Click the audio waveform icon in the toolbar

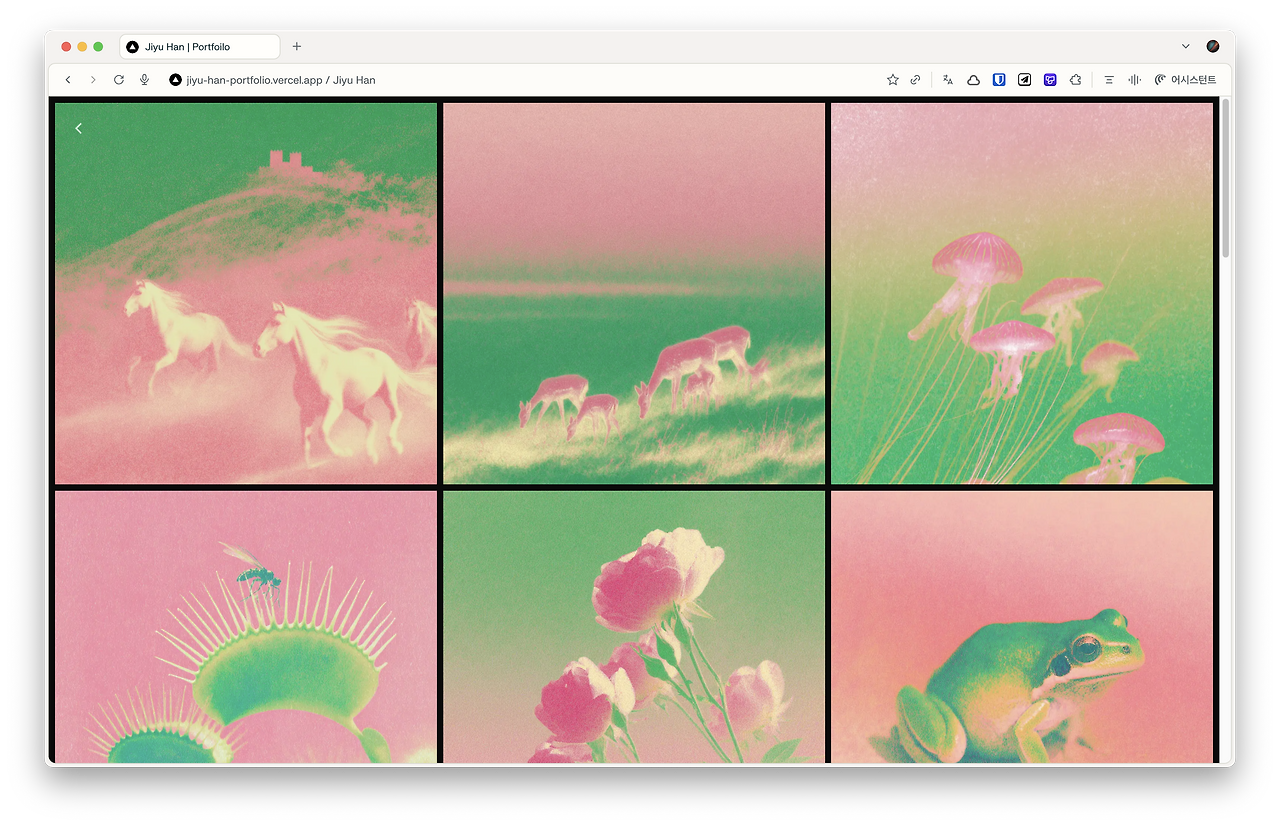coord(1135,79)
